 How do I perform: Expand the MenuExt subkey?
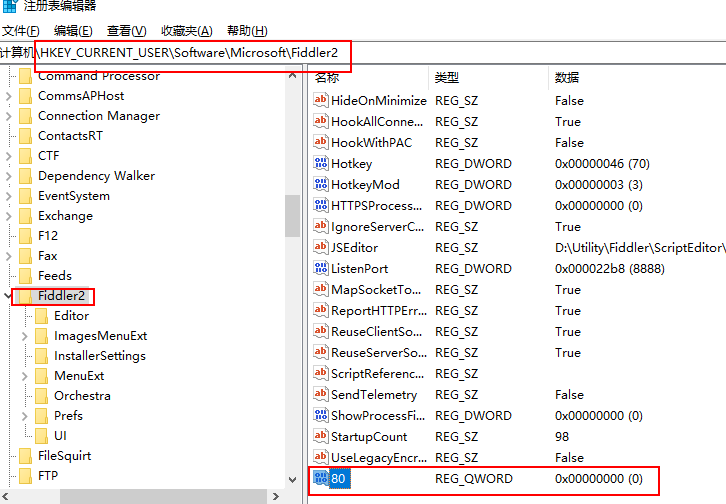(x=25, y=376)
